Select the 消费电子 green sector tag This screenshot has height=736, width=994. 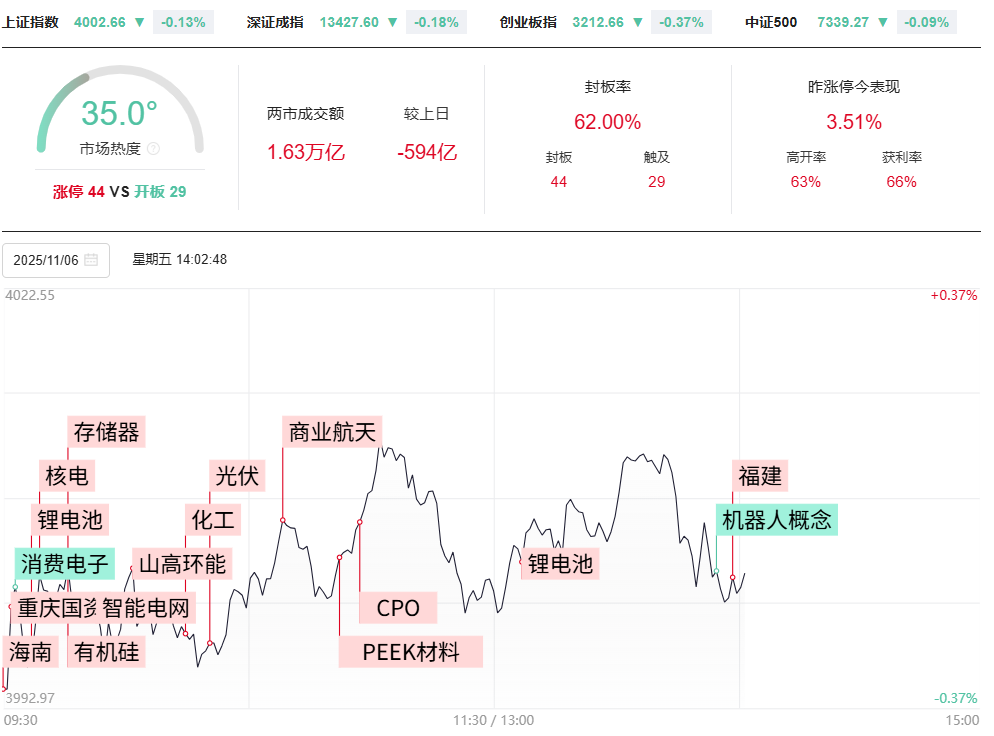pyautogui.click(x=65, y=564)
